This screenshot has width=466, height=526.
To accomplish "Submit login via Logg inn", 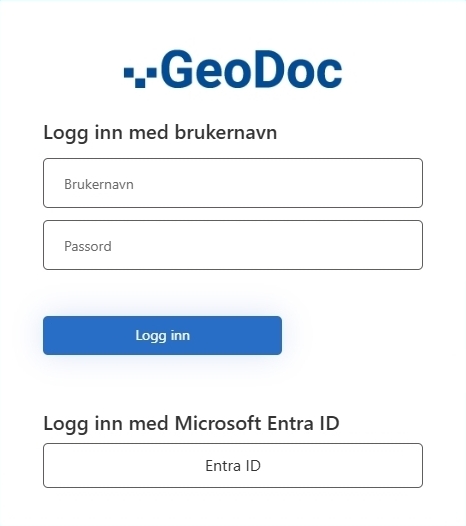I will pyautogui.click(x=162, y=335).
